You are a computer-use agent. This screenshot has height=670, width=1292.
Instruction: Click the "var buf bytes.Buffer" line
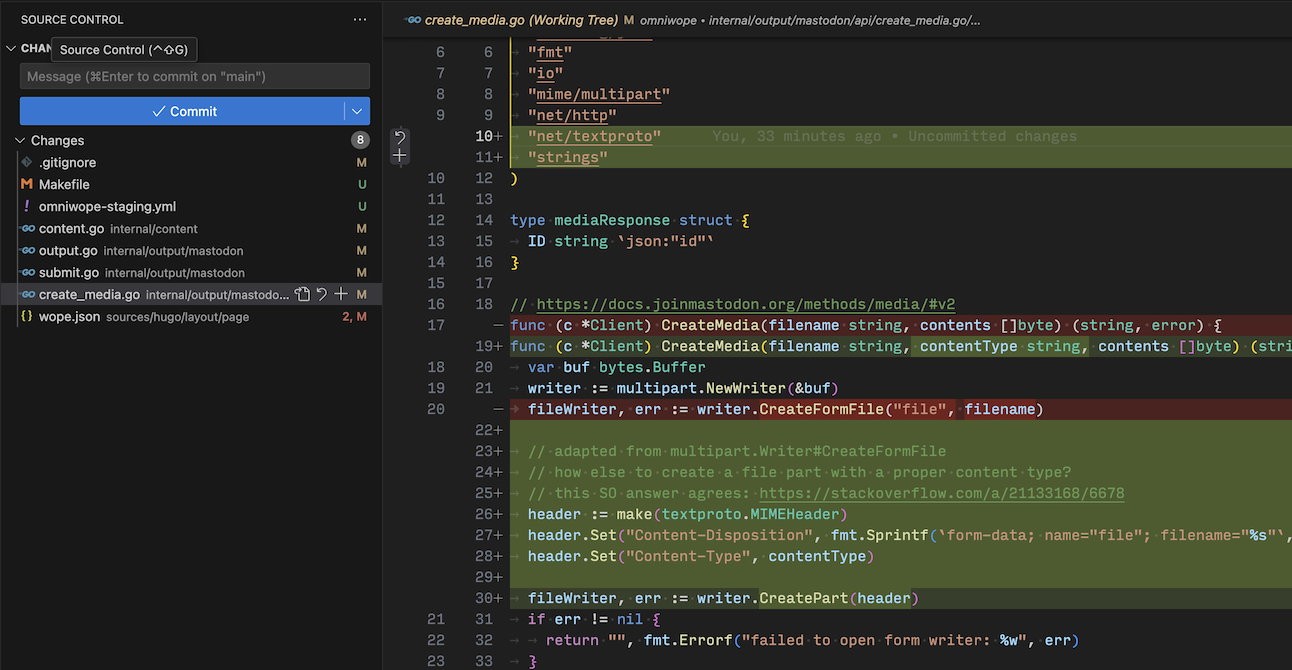pos(617,367)
